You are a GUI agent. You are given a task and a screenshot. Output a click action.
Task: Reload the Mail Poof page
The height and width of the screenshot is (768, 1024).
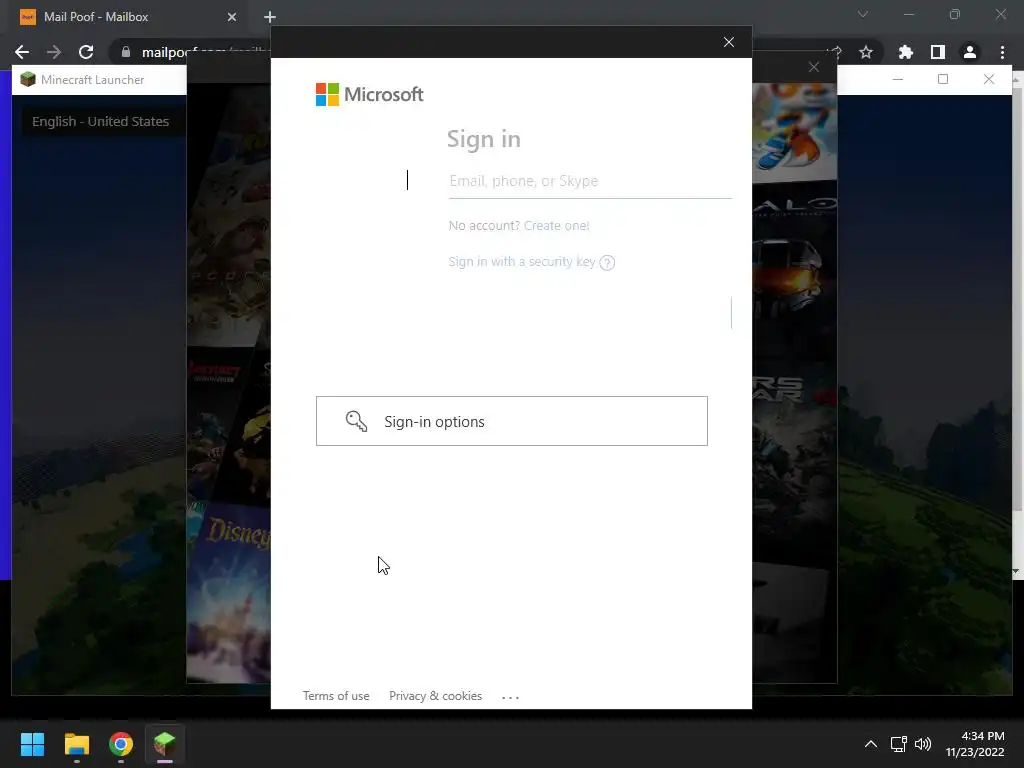pyautogui.click(x=86, y=52)
